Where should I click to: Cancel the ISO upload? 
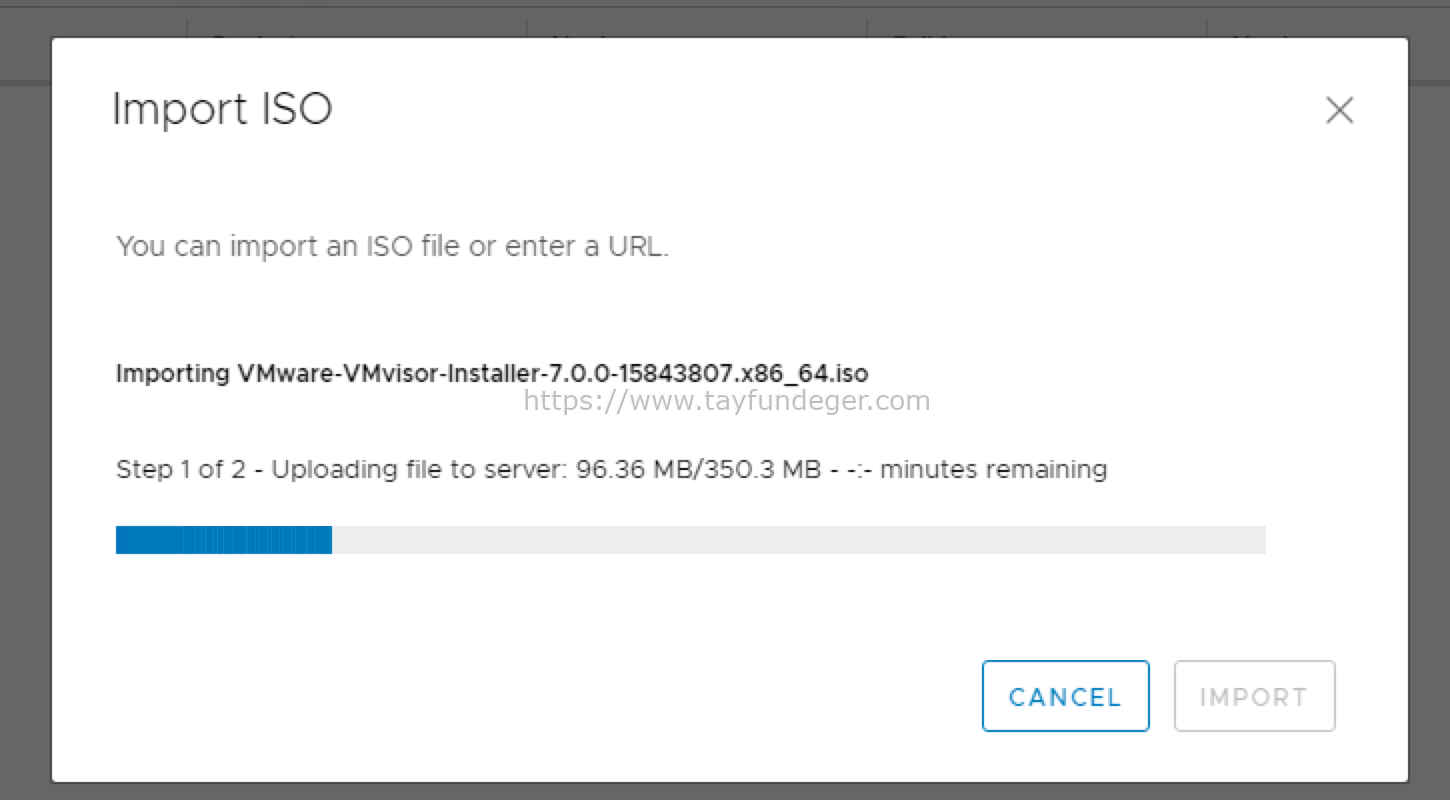tap(1065, 696)
